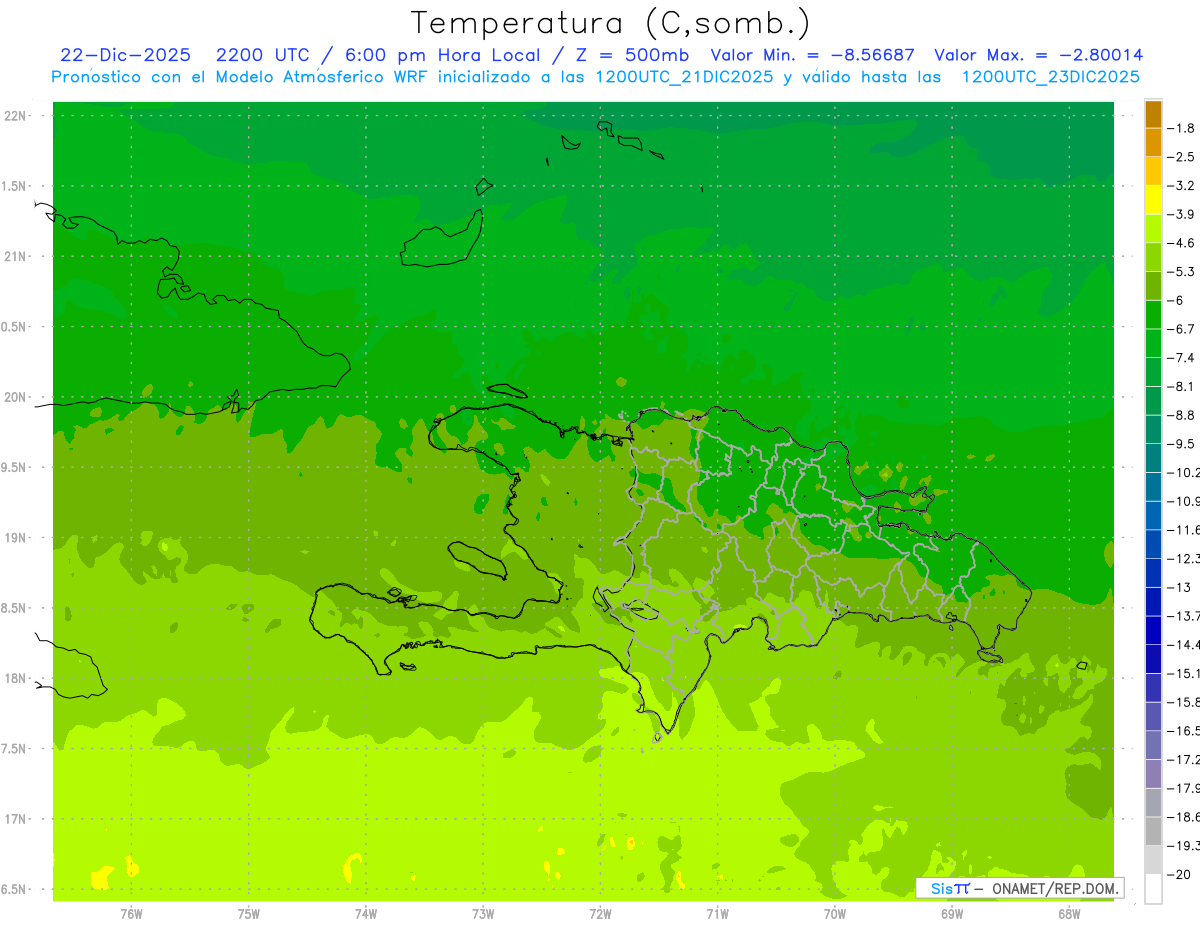Click the "-8.1" color scale label

[1182, 386]
